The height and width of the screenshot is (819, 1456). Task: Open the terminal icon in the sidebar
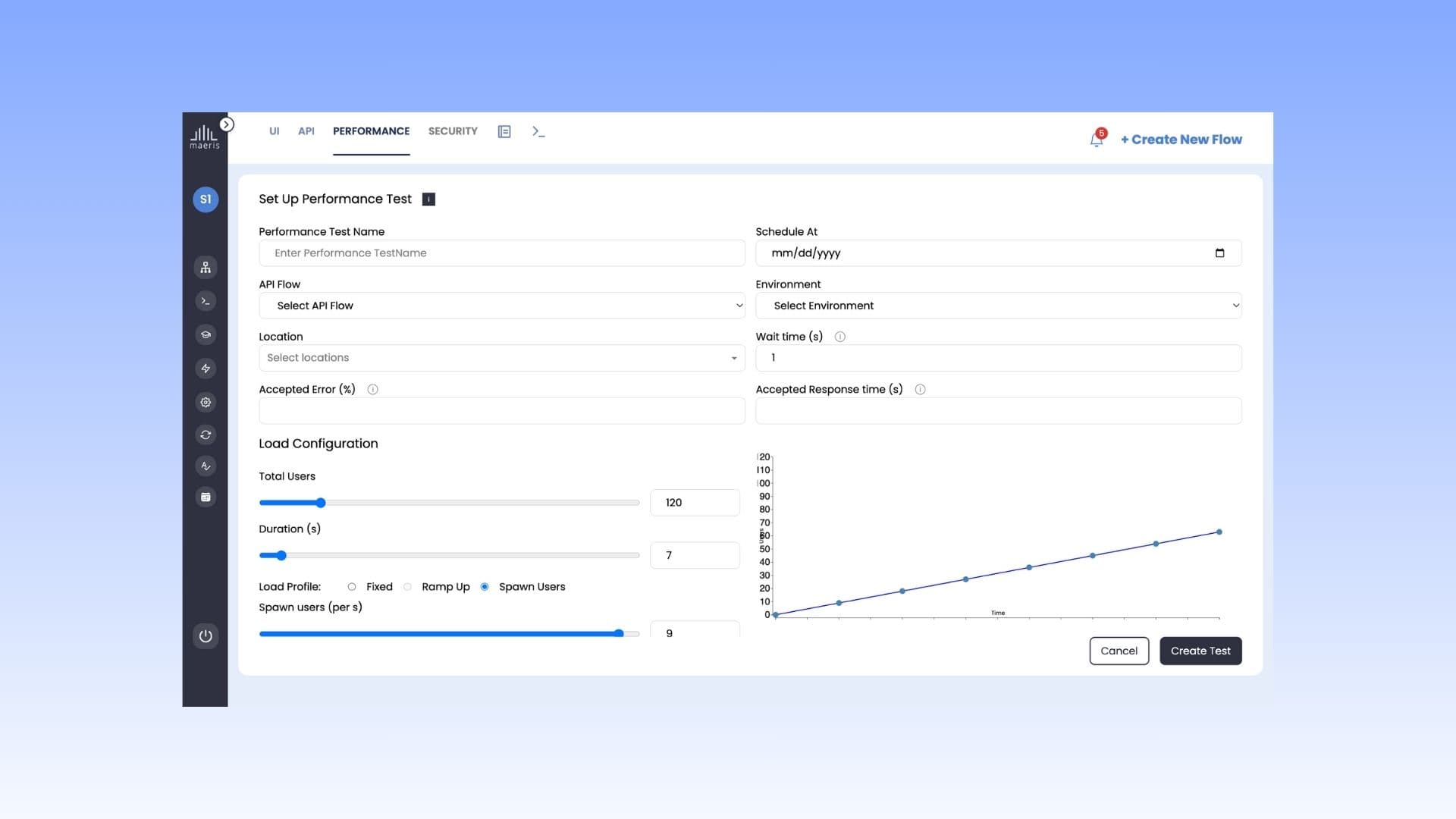[206, 300]
